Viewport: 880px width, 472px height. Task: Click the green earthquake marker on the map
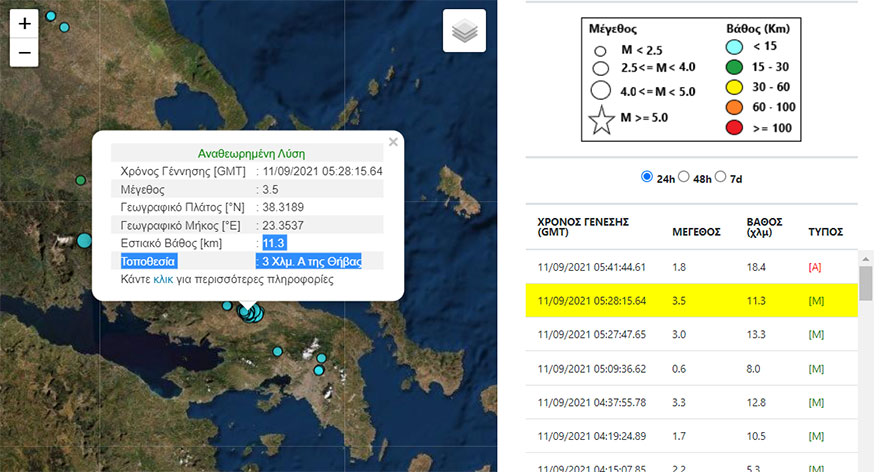(x=80, y=180)
